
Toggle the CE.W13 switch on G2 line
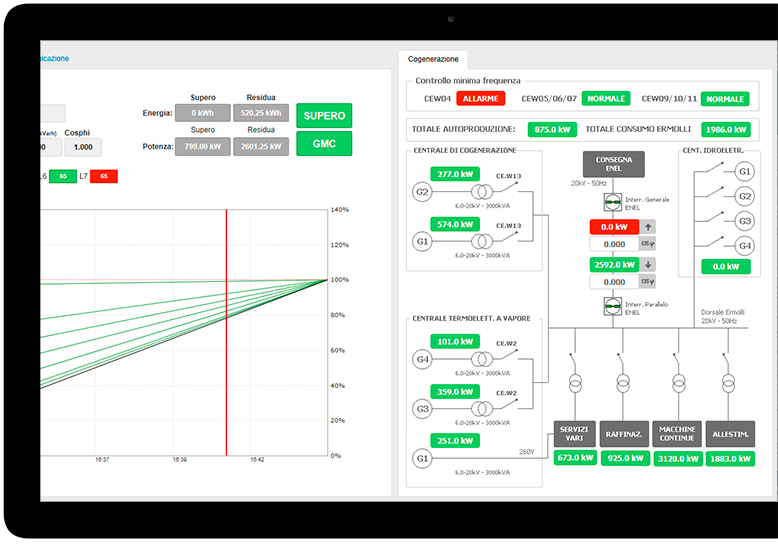(x=516, y=185)
